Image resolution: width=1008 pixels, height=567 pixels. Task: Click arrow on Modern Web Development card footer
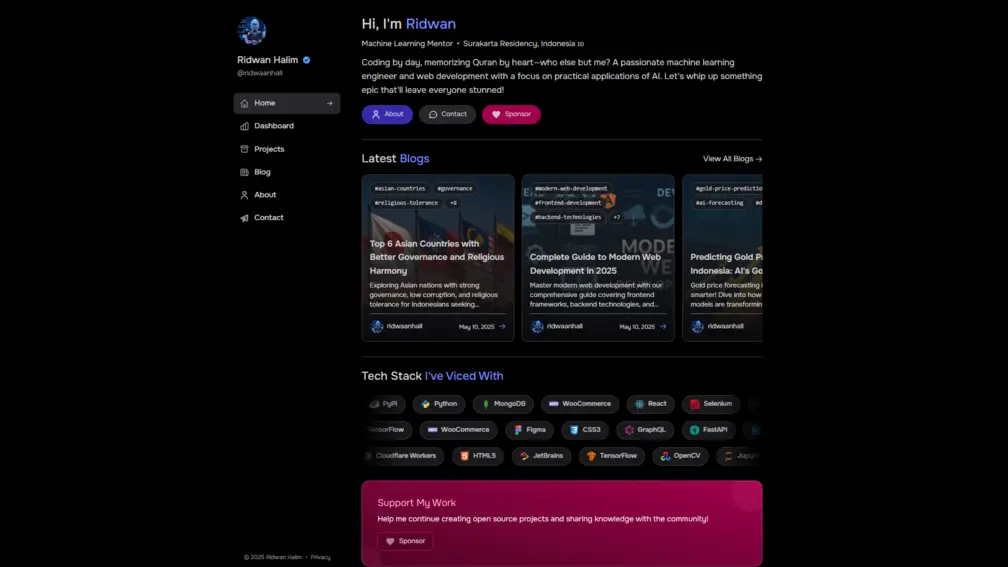[x=663, y=327]
